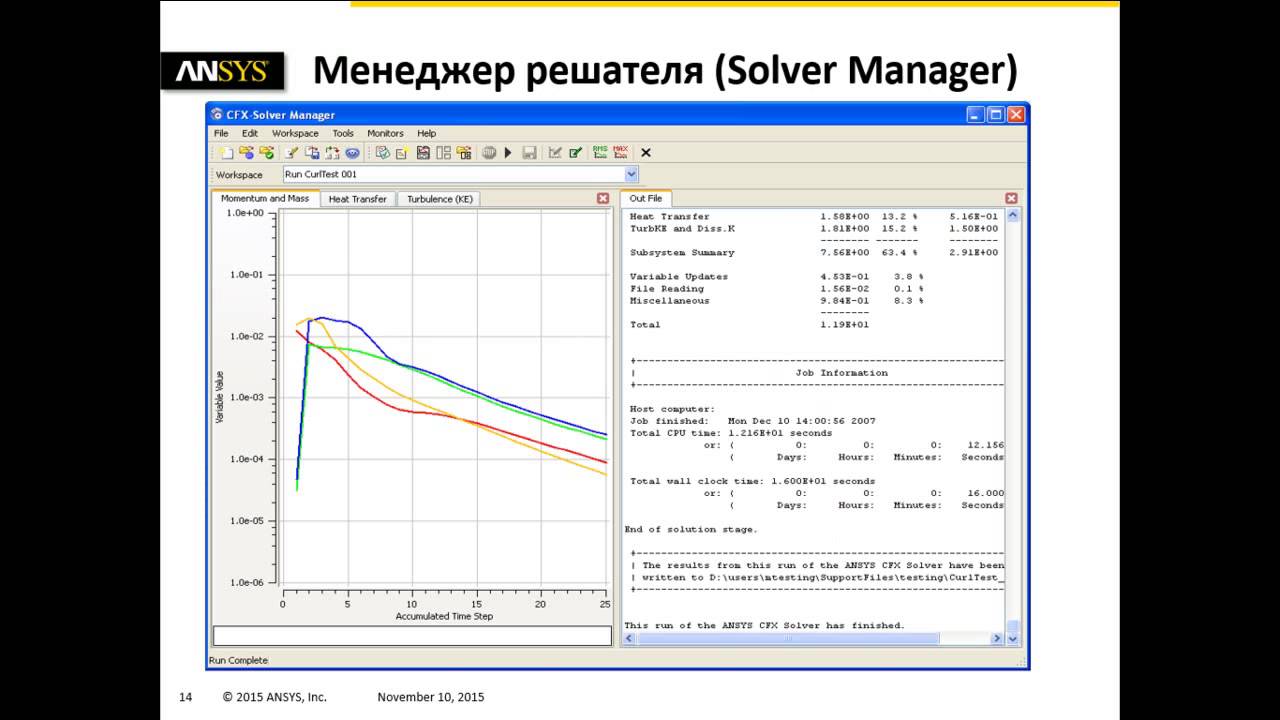Select the Out File tab
Image resolution: width=1280 pixels, height=720 pixels.
645,198
